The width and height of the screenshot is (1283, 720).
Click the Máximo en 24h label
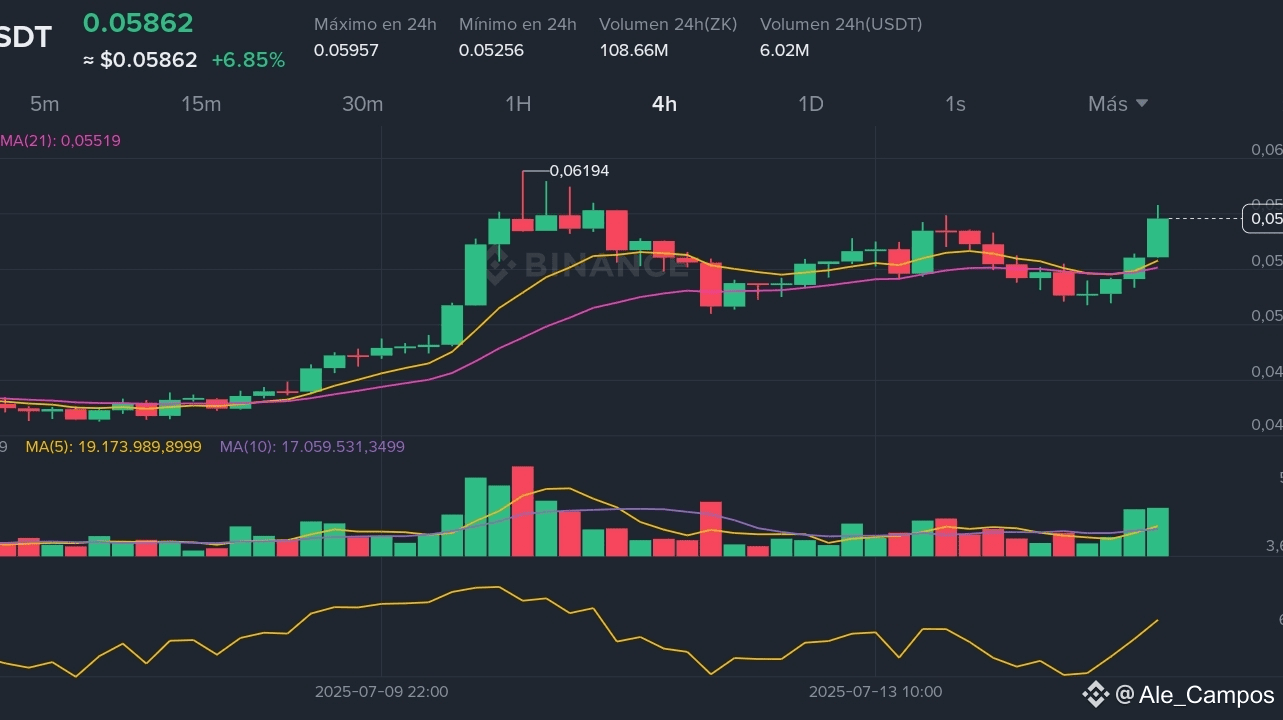[x=375, y=24]
